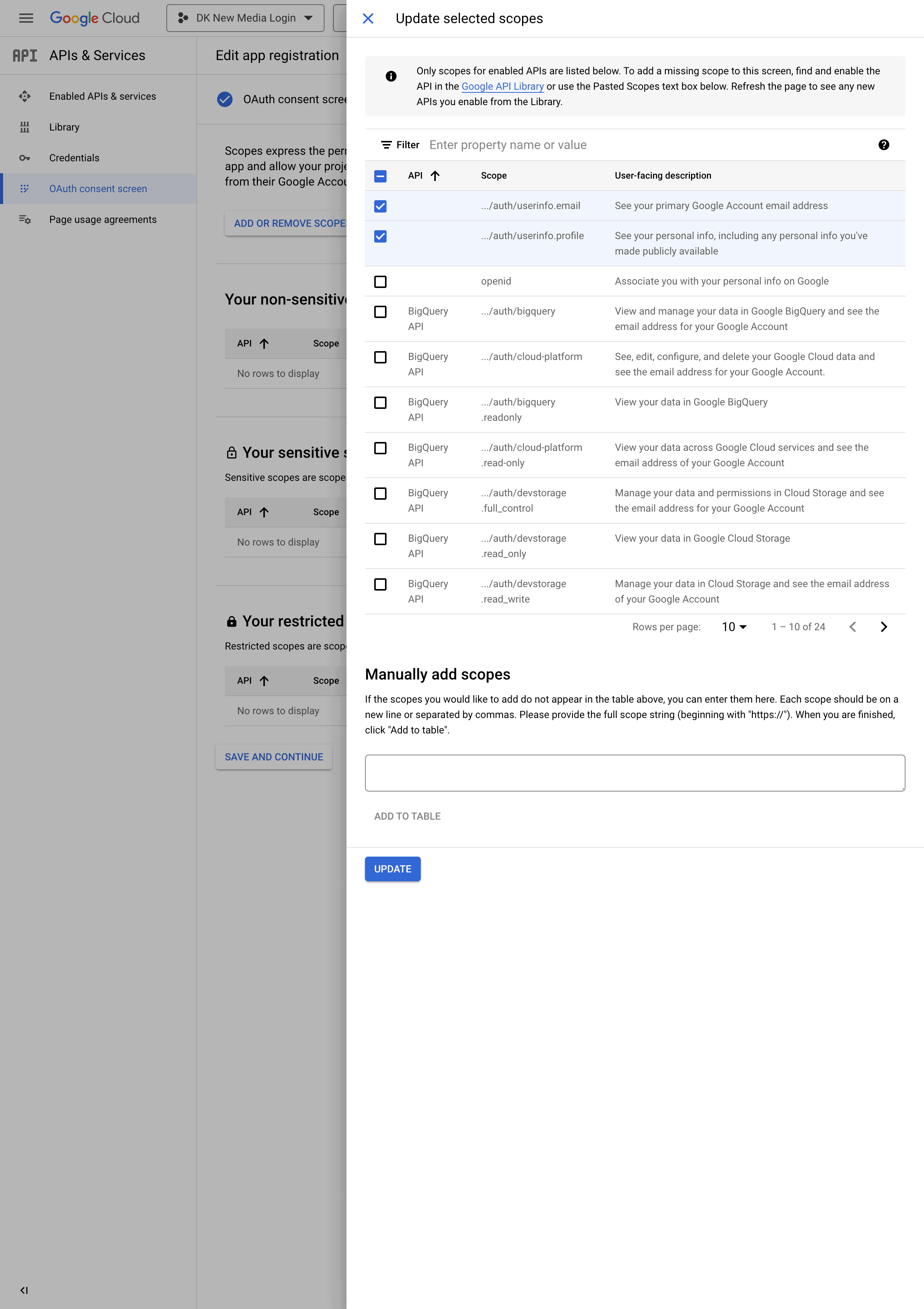This screenshot has height=1309, width=924.
Task: Open the DK New Media Login project picker
Action: (245, 18)
